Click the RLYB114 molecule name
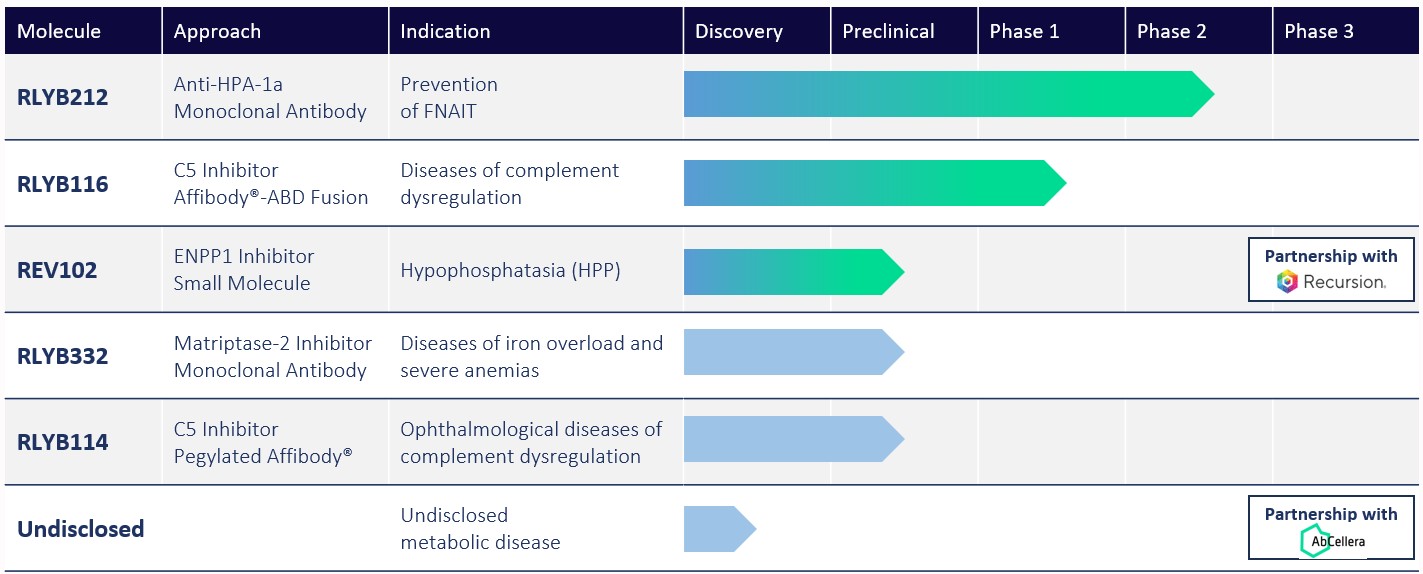The height and width of the screenshot is (574, 1423). (63, 442)
